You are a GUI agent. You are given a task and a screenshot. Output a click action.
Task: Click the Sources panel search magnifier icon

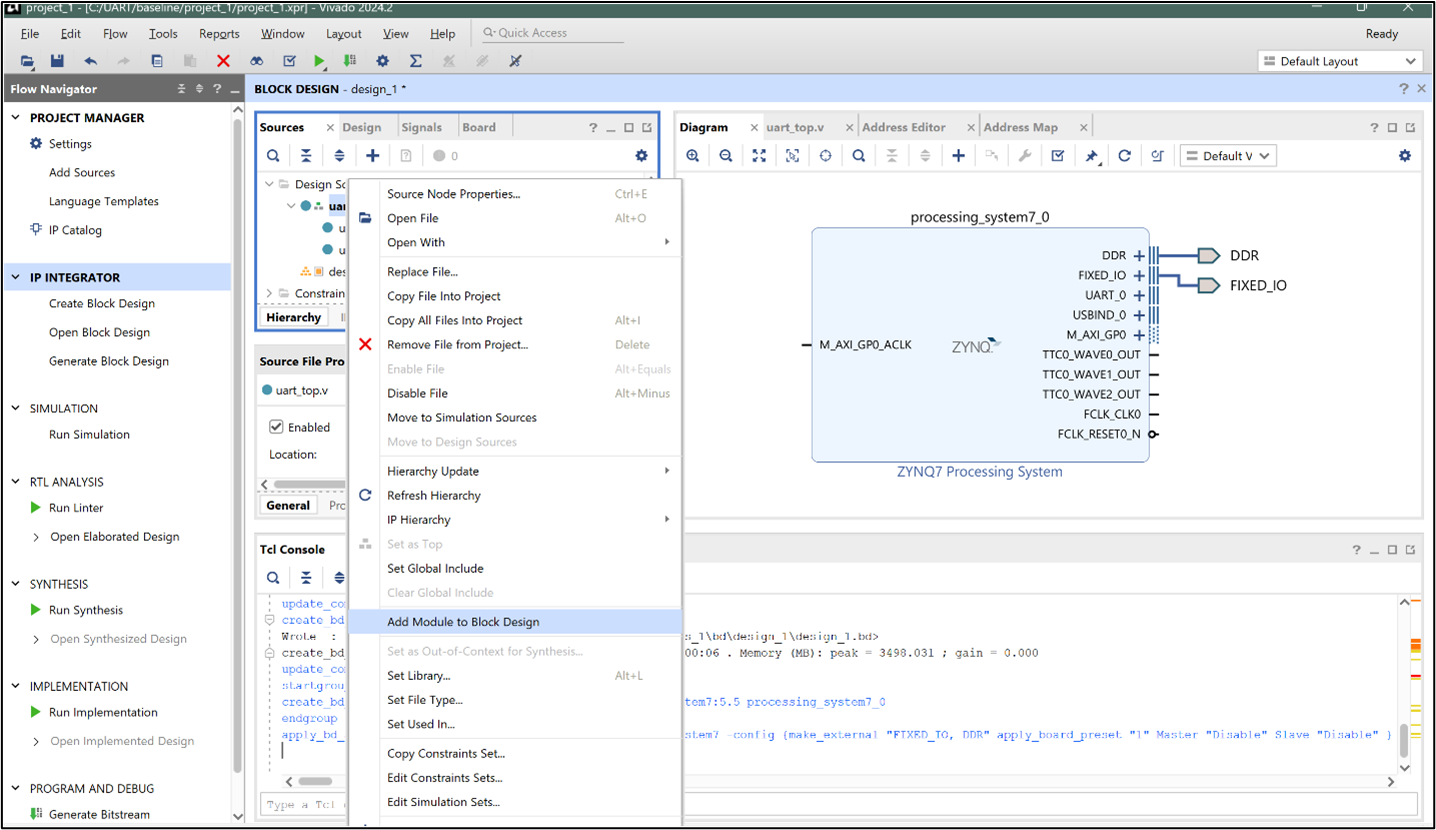[x=273, y=156]
